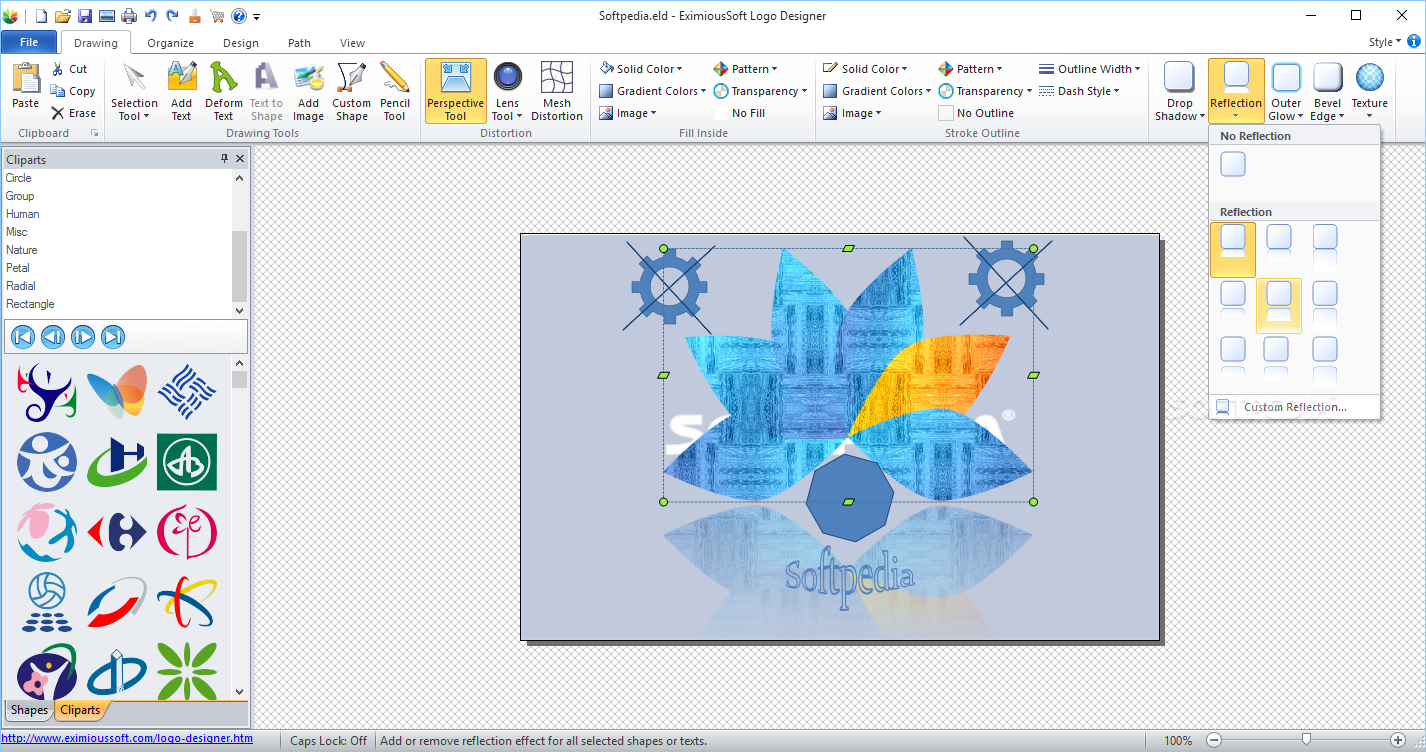Viewport: 1426px width, 752px height.
Task: Open the File menu
Action: [29, 42]
